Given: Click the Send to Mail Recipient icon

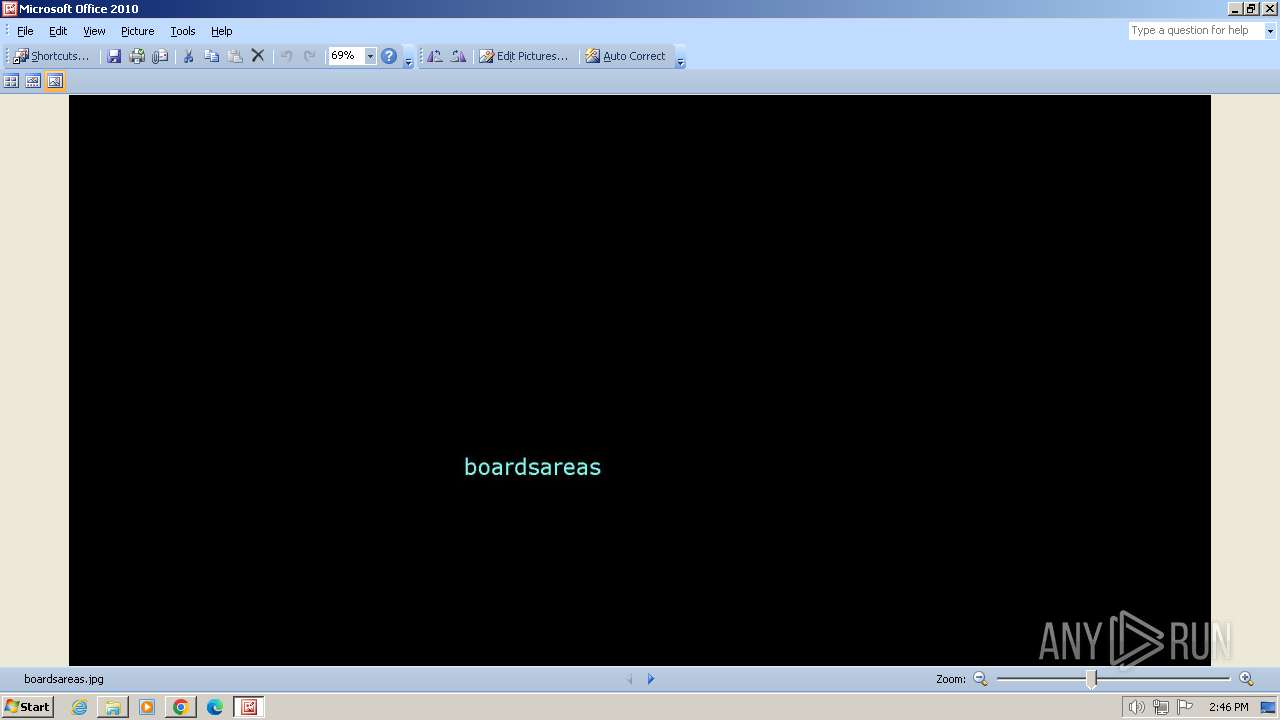Looking at the screenshot, I should tap(160, 56).
